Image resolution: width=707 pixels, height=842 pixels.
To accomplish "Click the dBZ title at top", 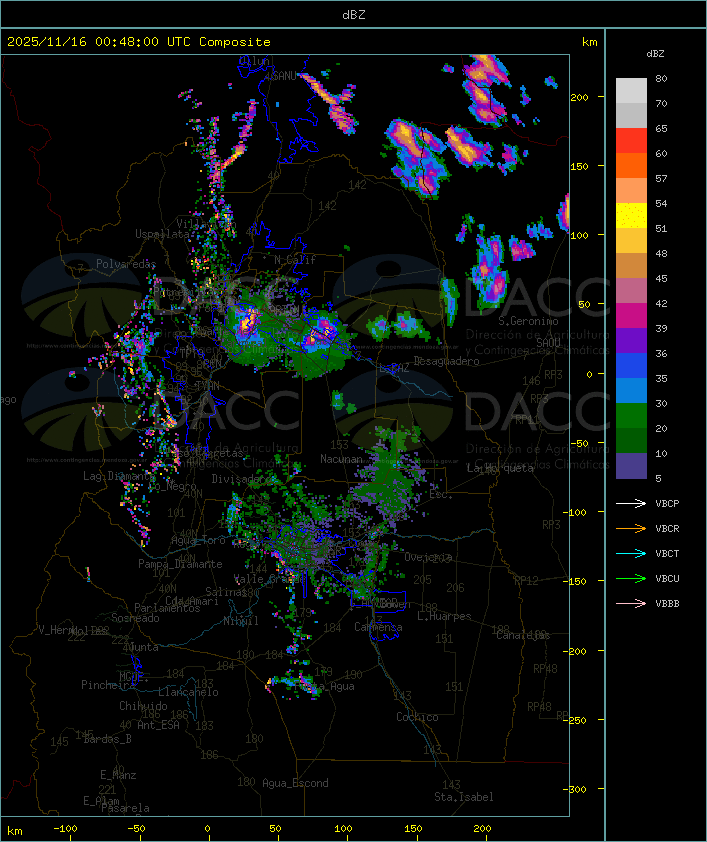I will [354, 14].
